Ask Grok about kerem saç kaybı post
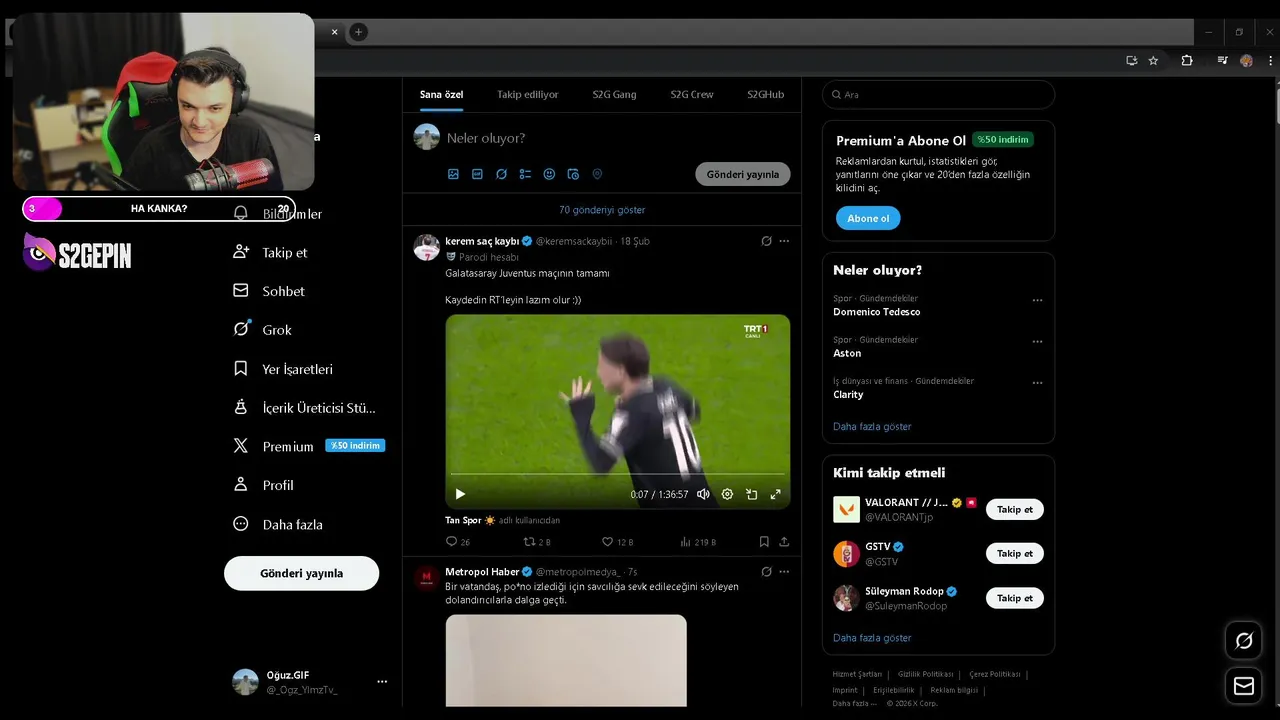Image resolution: width=1280 pixels, height=720 pixels. coord(766,241)
